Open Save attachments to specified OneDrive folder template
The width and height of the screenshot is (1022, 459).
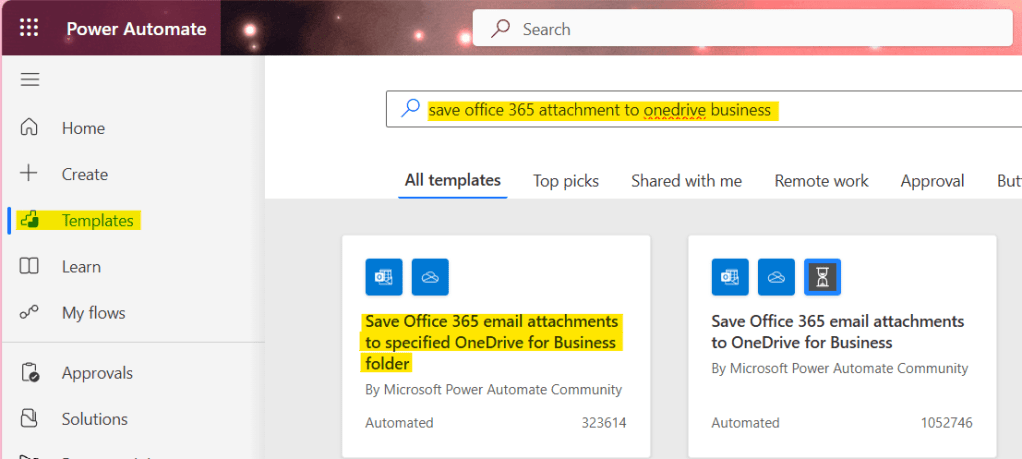(x=491, y=343)
